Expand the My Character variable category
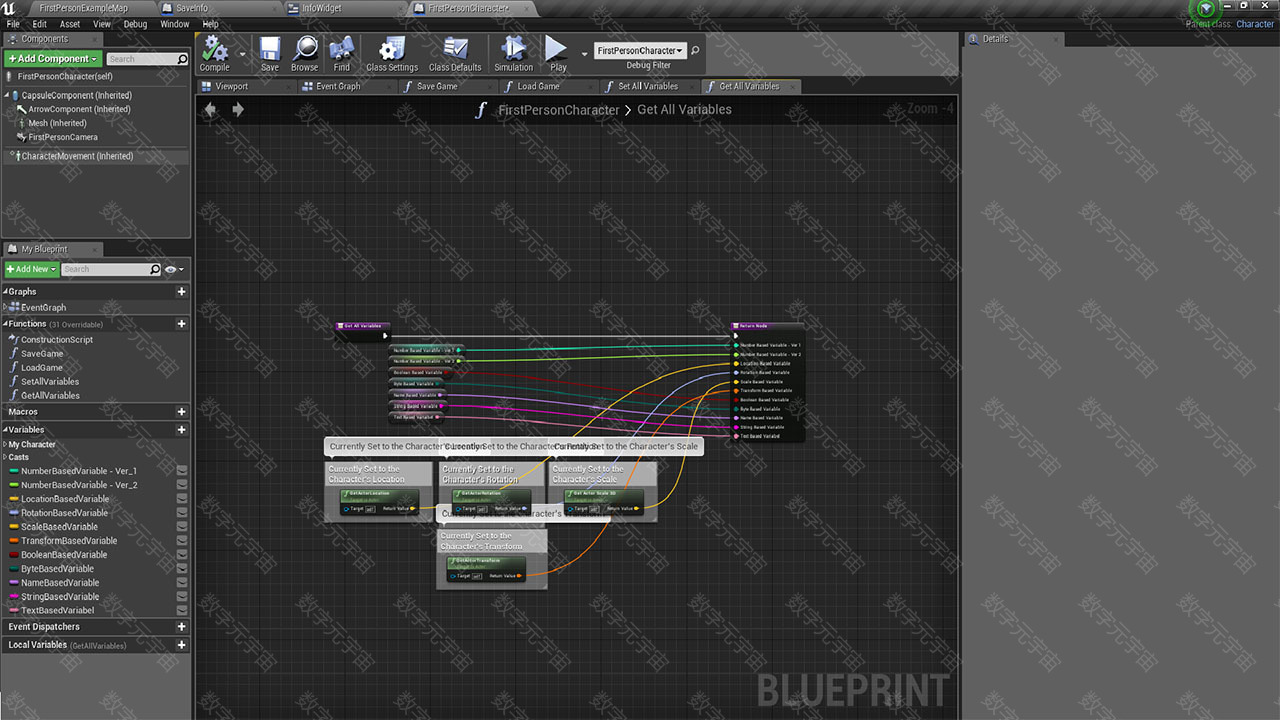The width and height of the screenshot is (1280, 720). pyautogui.click(x=5, y=444)
